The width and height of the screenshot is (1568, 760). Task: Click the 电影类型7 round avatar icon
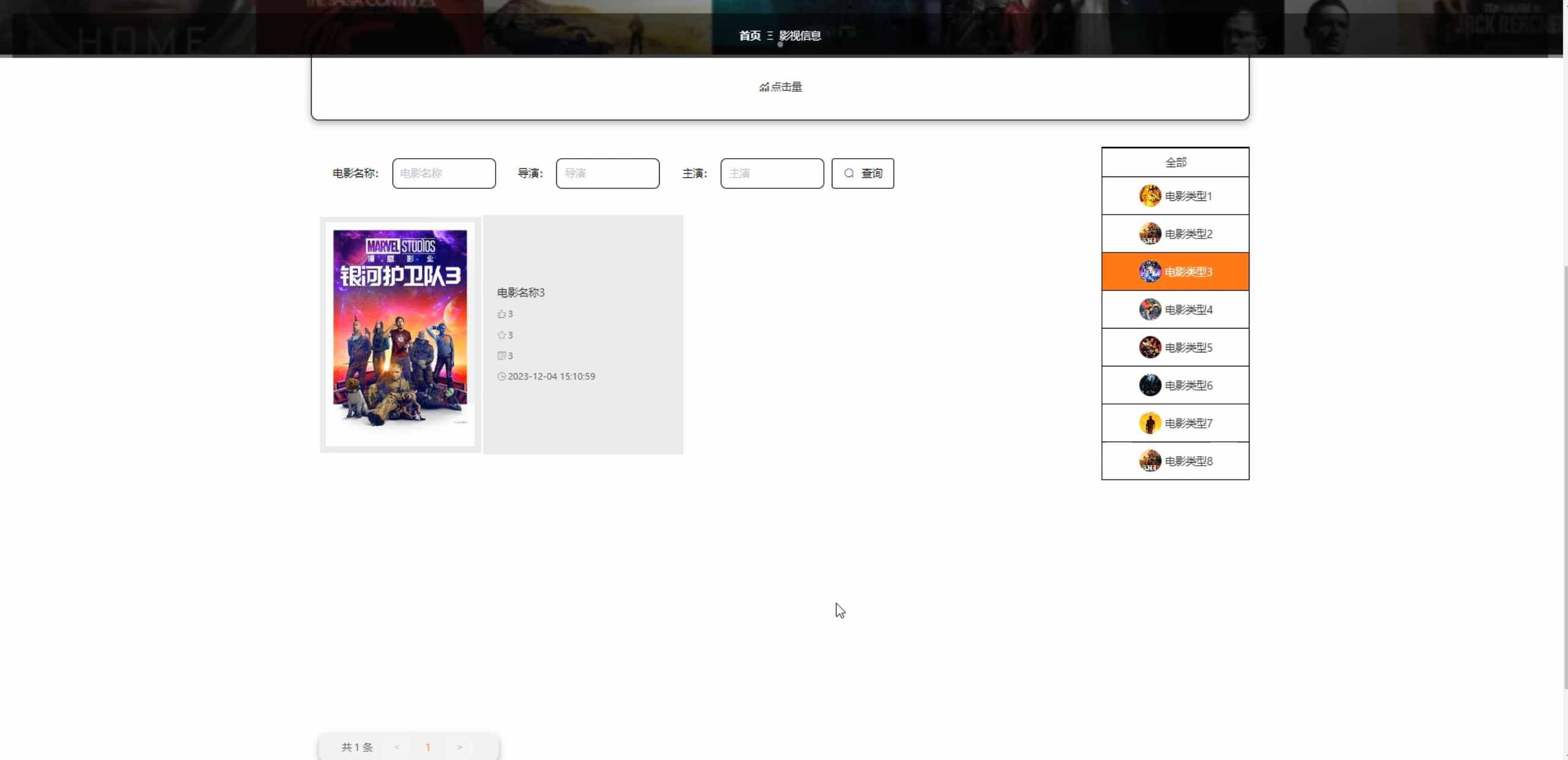(x=1150, y=423)
